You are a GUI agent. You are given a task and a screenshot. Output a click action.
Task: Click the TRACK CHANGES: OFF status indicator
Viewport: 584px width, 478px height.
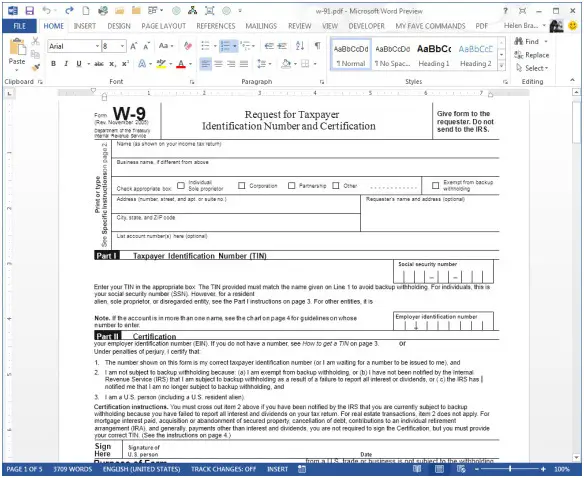point(223,469)
